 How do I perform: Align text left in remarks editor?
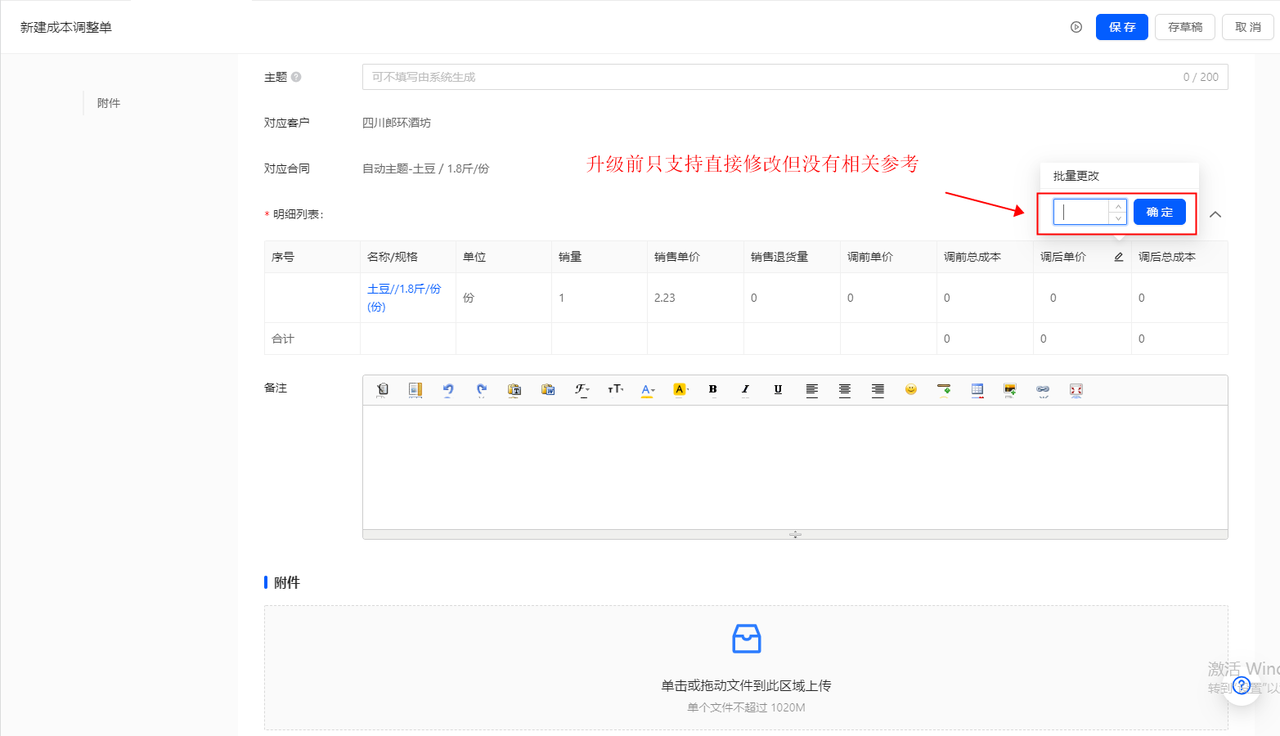coord(812,390)
